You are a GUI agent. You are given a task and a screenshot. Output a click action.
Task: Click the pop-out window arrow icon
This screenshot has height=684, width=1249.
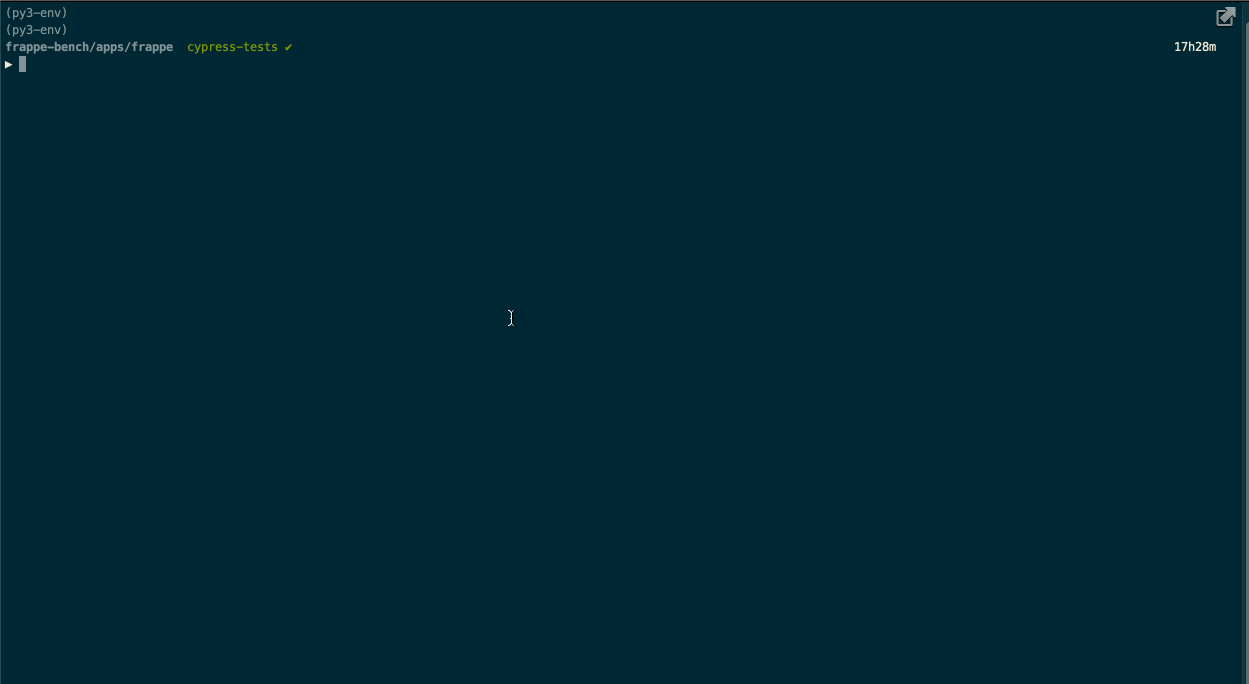tap(1225, 16)
